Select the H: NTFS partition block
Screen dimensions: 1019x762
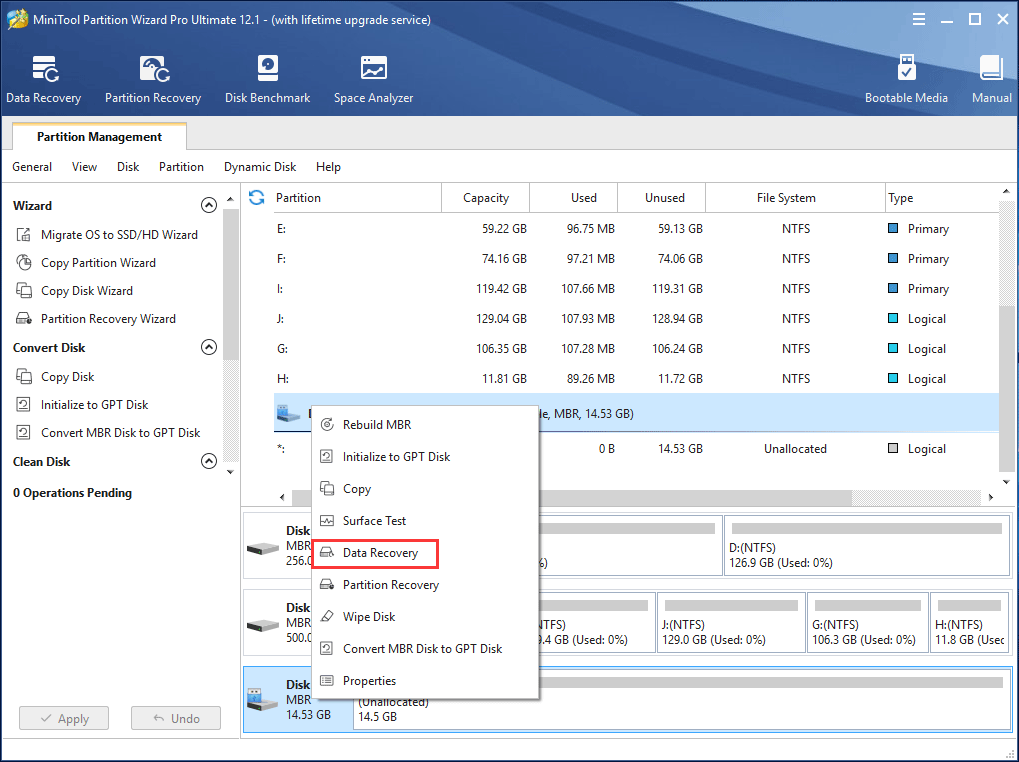pyautogui.click(x=968, y=622)
